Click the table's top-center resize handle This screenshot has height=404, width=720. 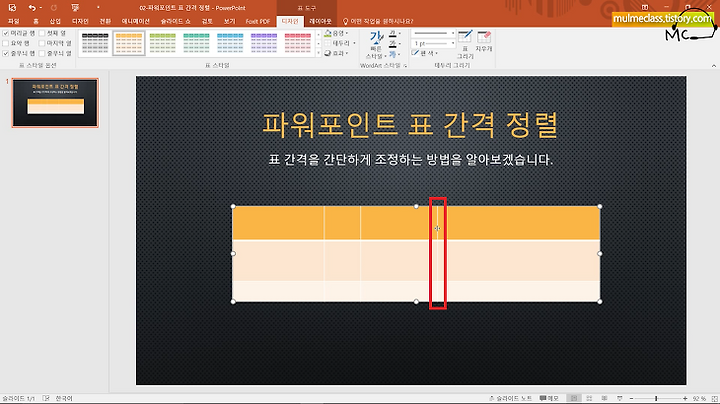coord(416,207)
